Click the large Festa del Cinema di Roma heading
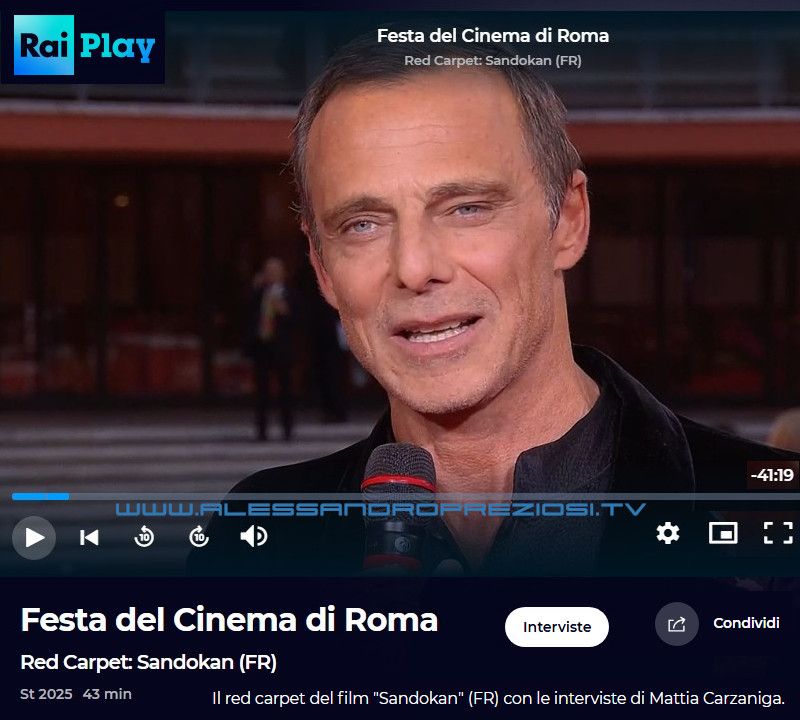This screenshot has height=720, width=800. pos(229,620)
